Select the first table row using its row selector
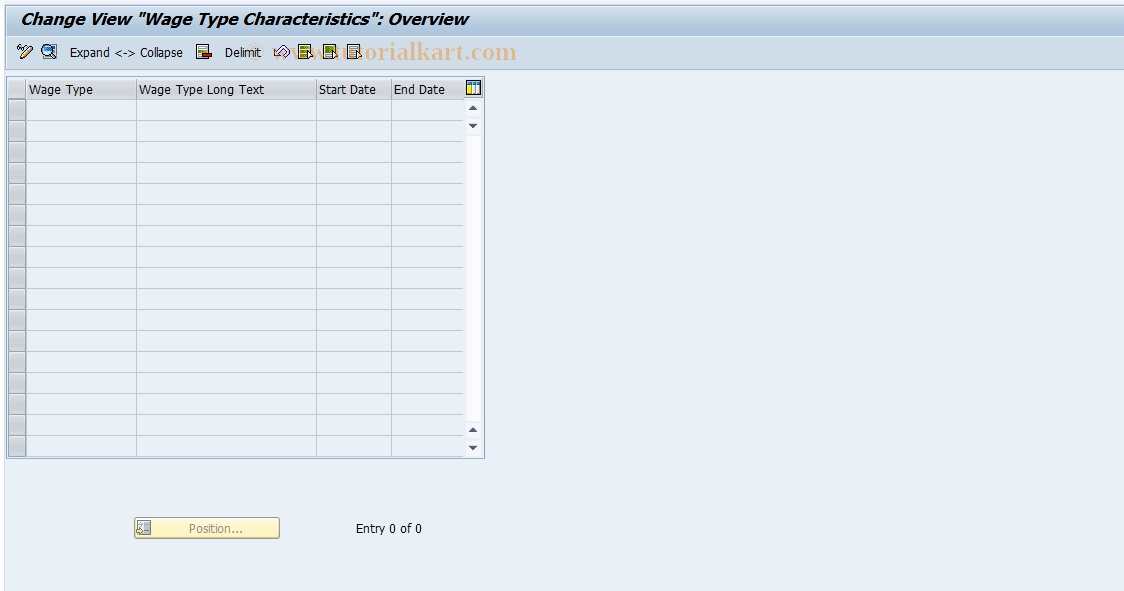Screen dimensions: 1124x591 (16, 110)
